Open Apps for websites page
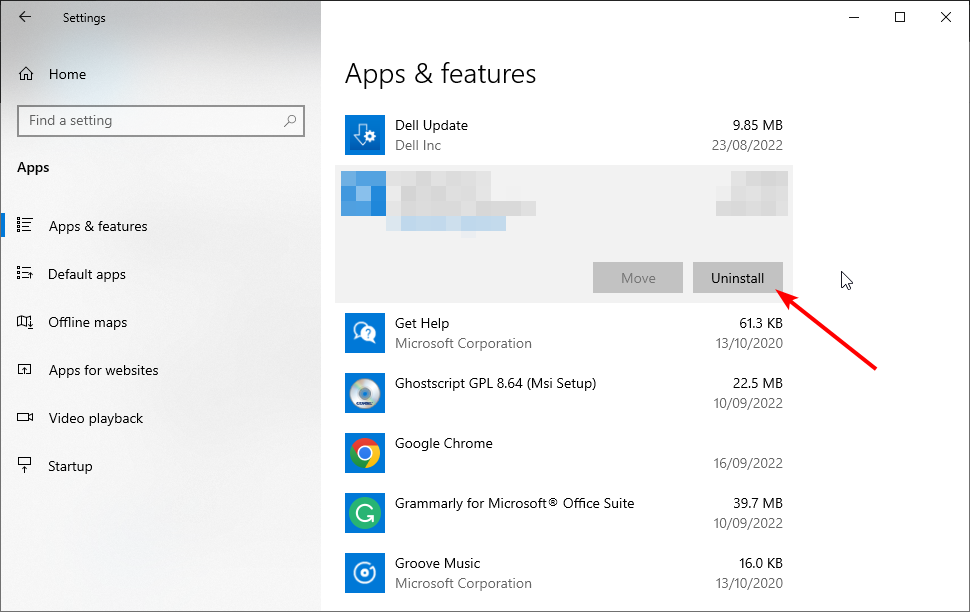The image size is (970, 612). 103,370
